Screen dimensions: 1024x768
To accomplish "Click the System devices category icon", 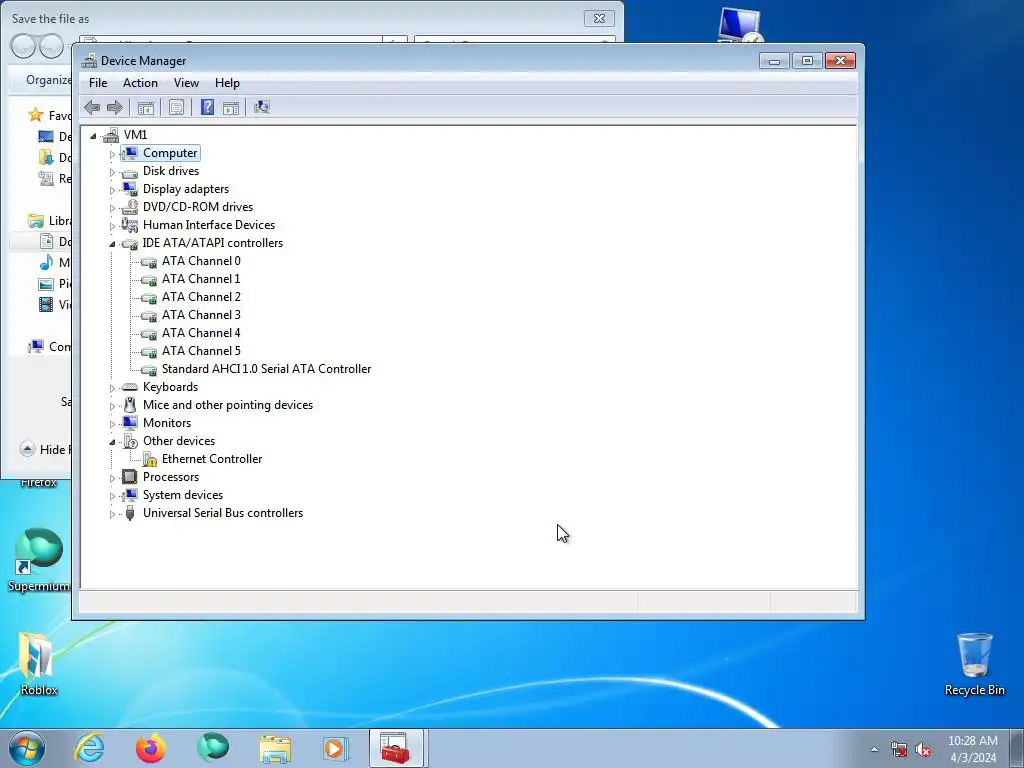I will tap(130, 495).
